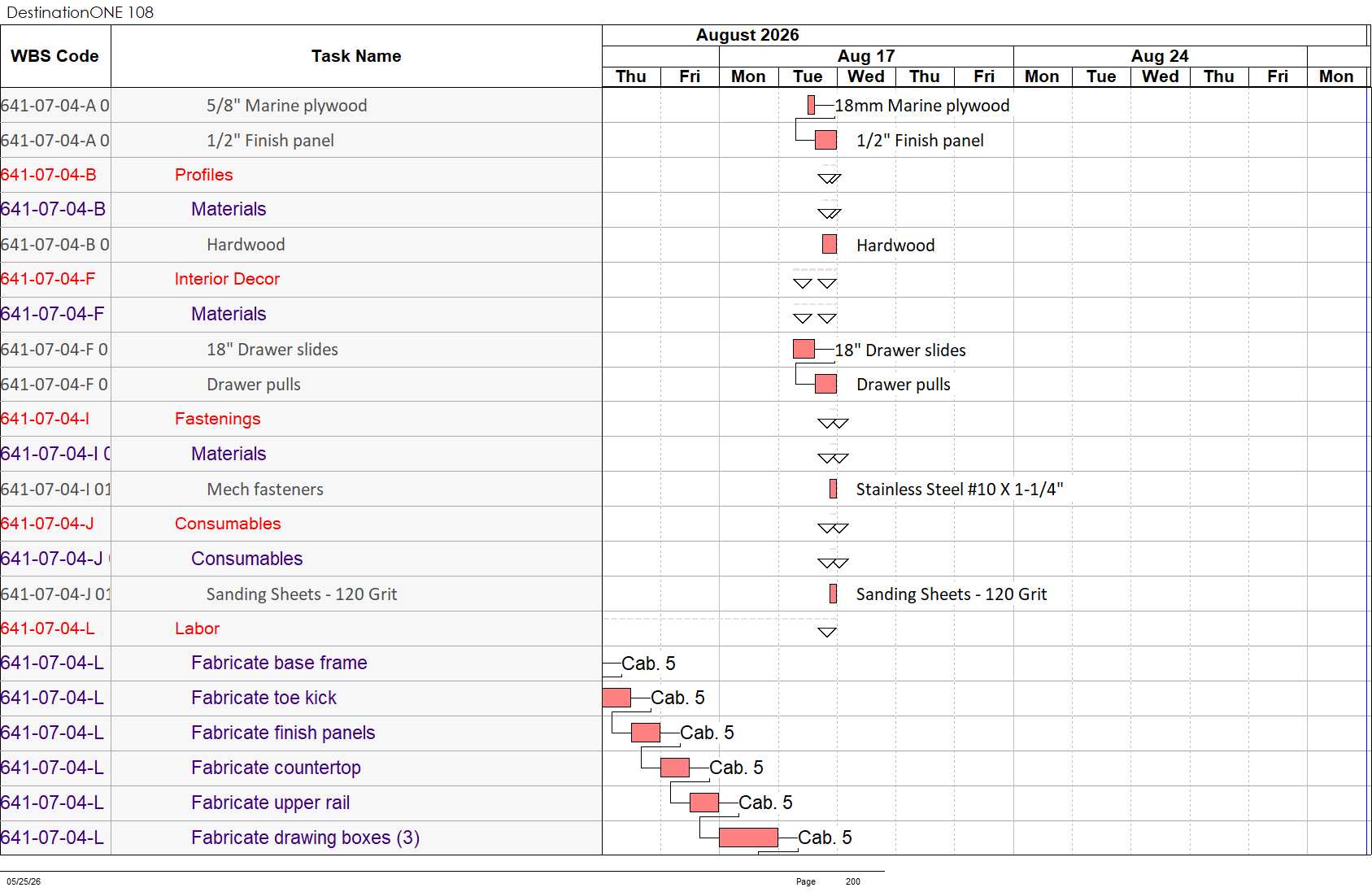Click Tue in the Aug 24 week
The image size is (1372, 892).
point(1101,76)
